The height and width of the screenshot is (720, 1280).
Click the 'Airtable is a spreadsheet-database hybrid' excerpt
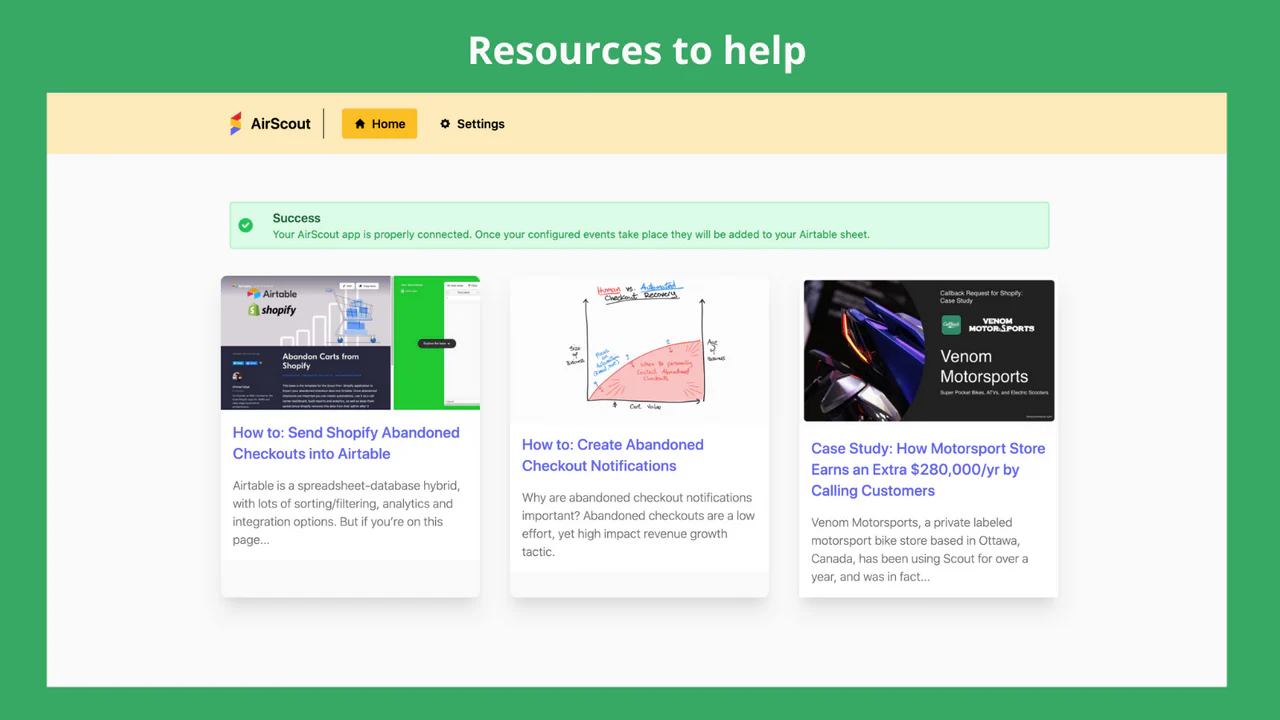click(x=346, y=513)
